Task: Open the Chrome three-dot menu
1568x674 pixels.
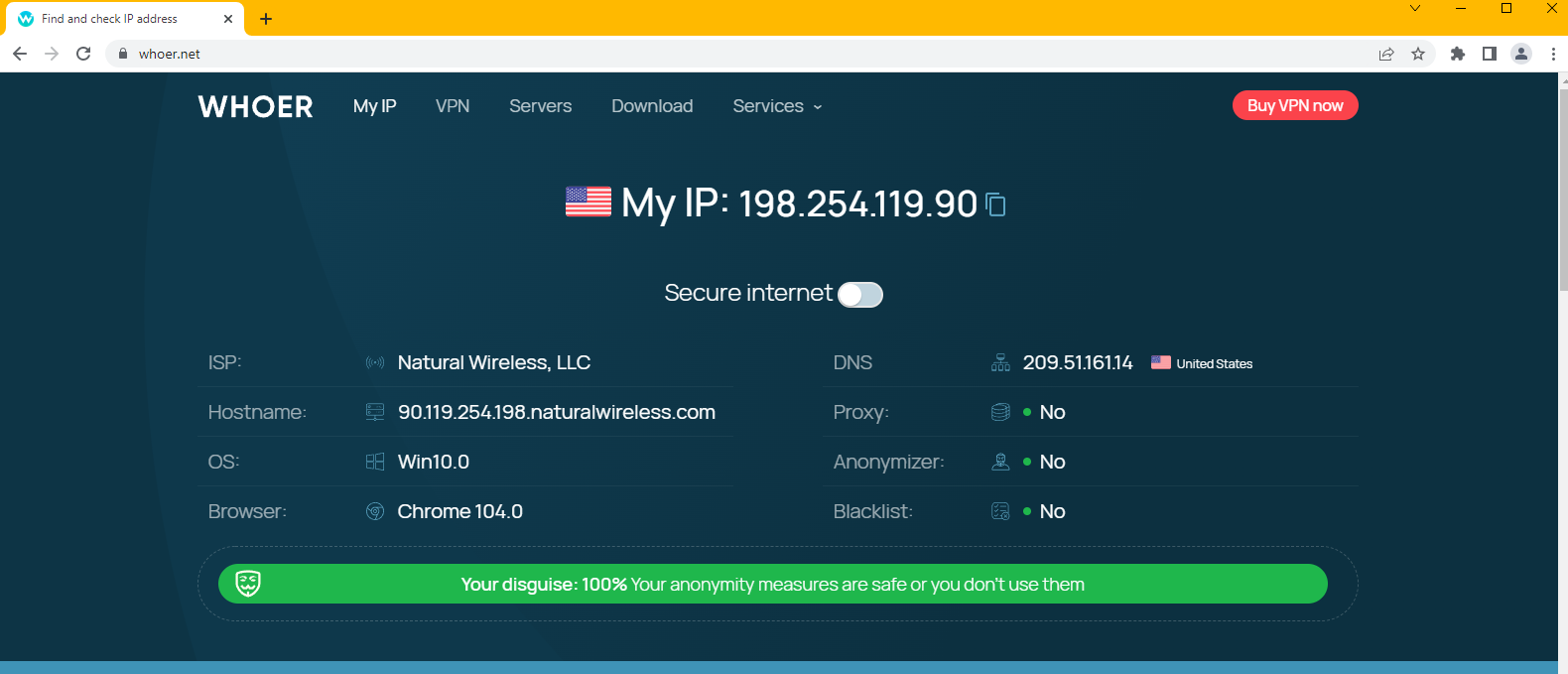Action: (1553, 54)
